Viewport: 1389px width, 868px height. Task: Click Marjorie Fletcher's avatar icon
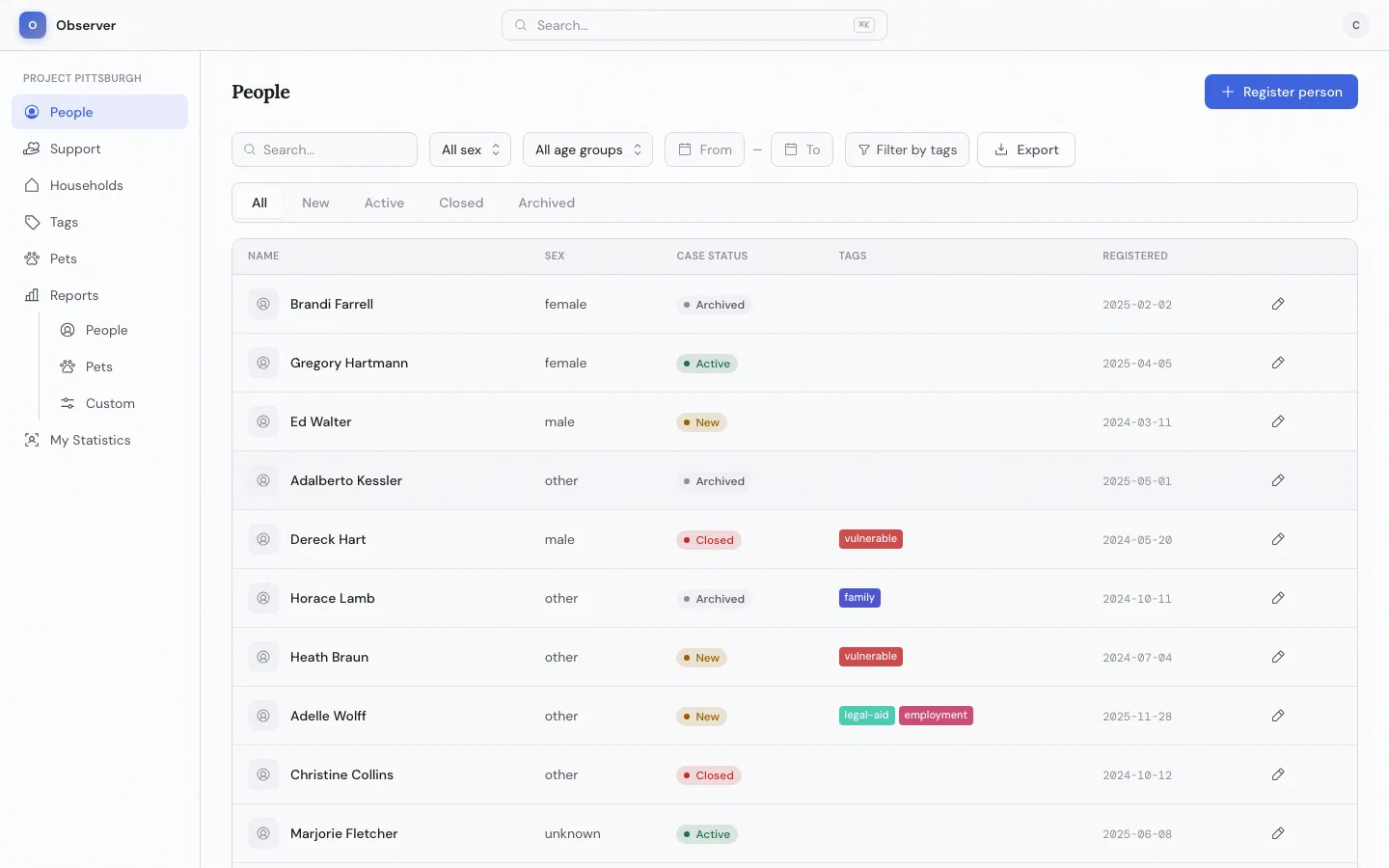pos(263,833)
